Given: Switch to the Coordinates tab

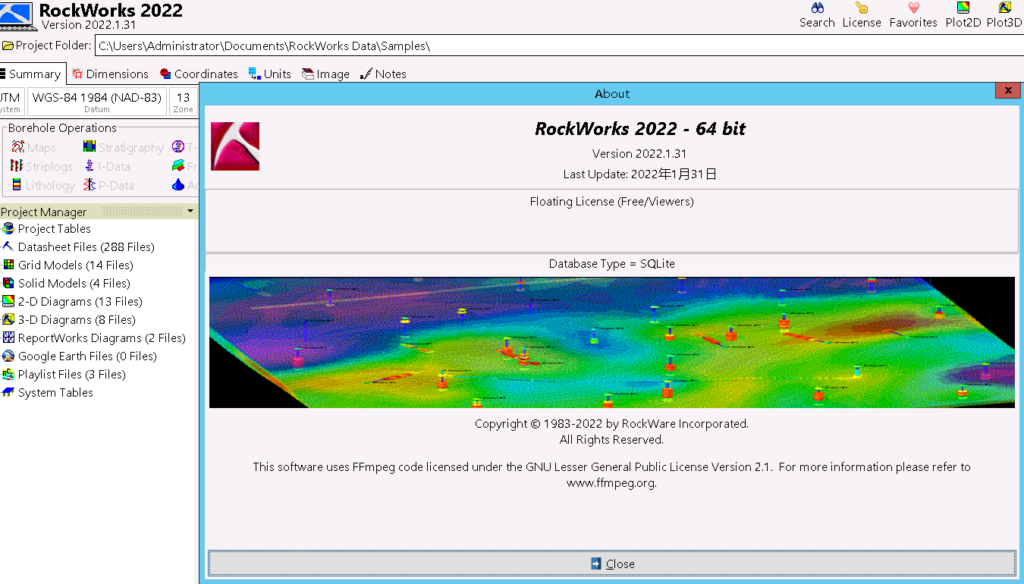Looking at the screenshot, I should pos(199,73).
